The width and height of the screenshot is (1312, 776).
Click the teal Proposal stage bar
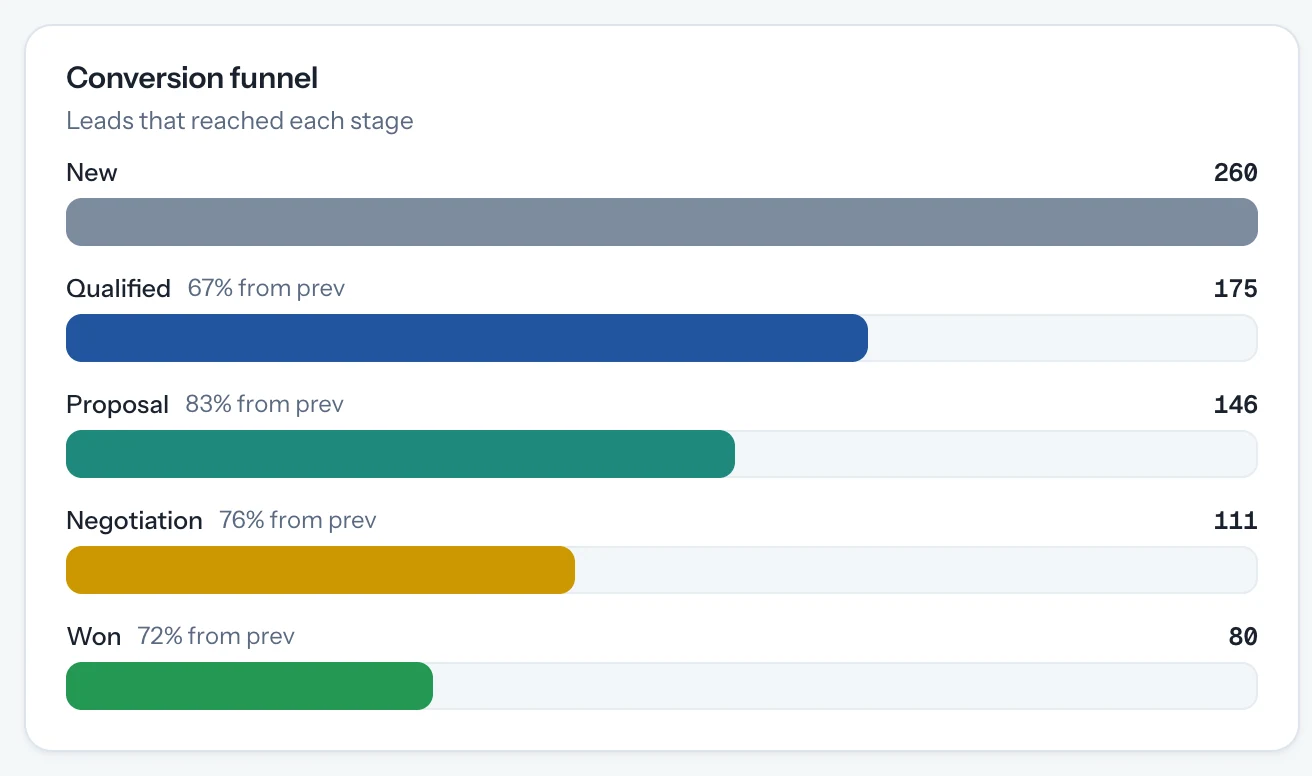(x=400, y=454)
